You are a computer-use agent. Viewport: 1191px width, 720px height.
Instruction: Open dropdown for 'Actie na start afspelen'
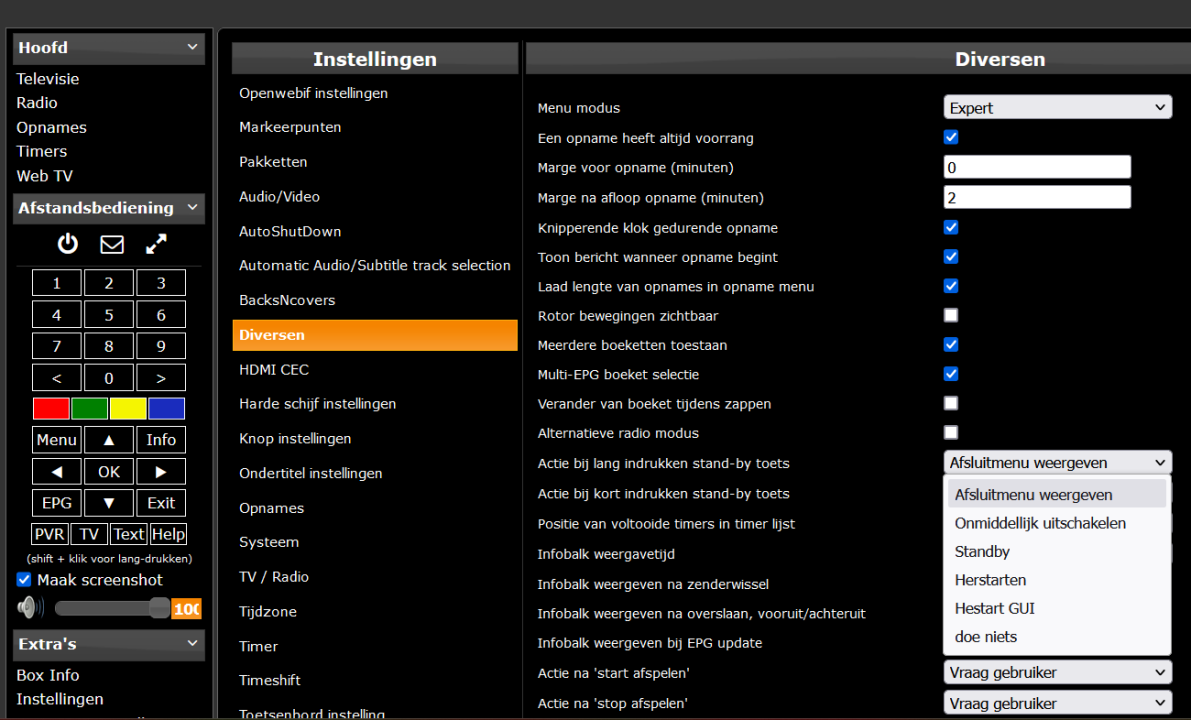[x=1057, y=672]
